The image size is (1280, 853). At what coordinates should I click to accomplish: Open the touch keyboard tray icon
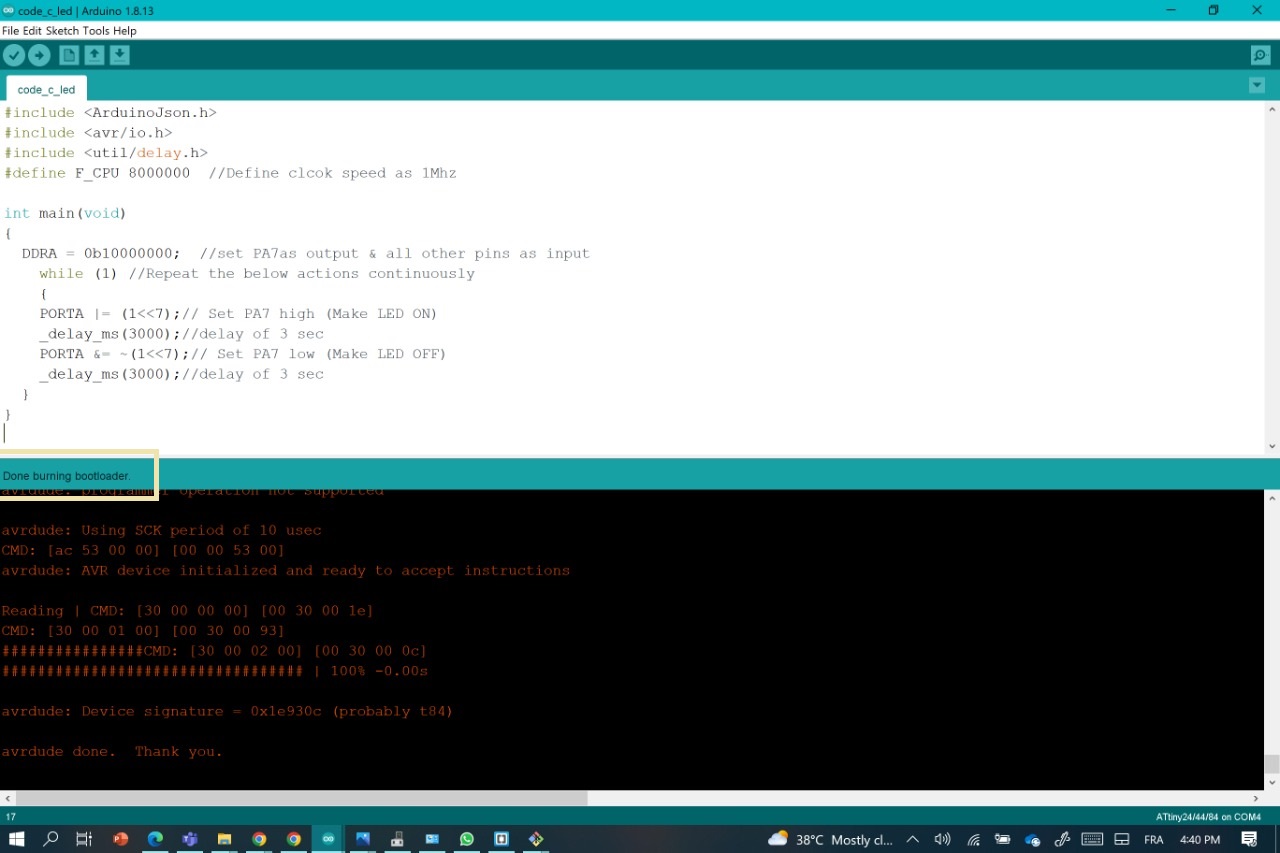click(1092, 839)
